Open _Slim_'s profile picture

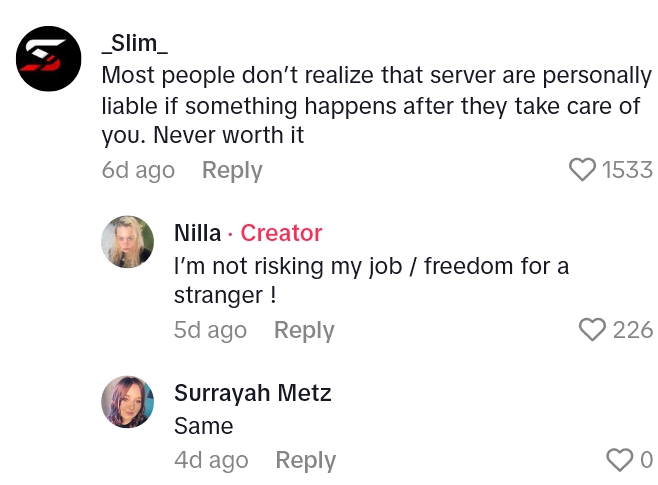coord(49,58)
